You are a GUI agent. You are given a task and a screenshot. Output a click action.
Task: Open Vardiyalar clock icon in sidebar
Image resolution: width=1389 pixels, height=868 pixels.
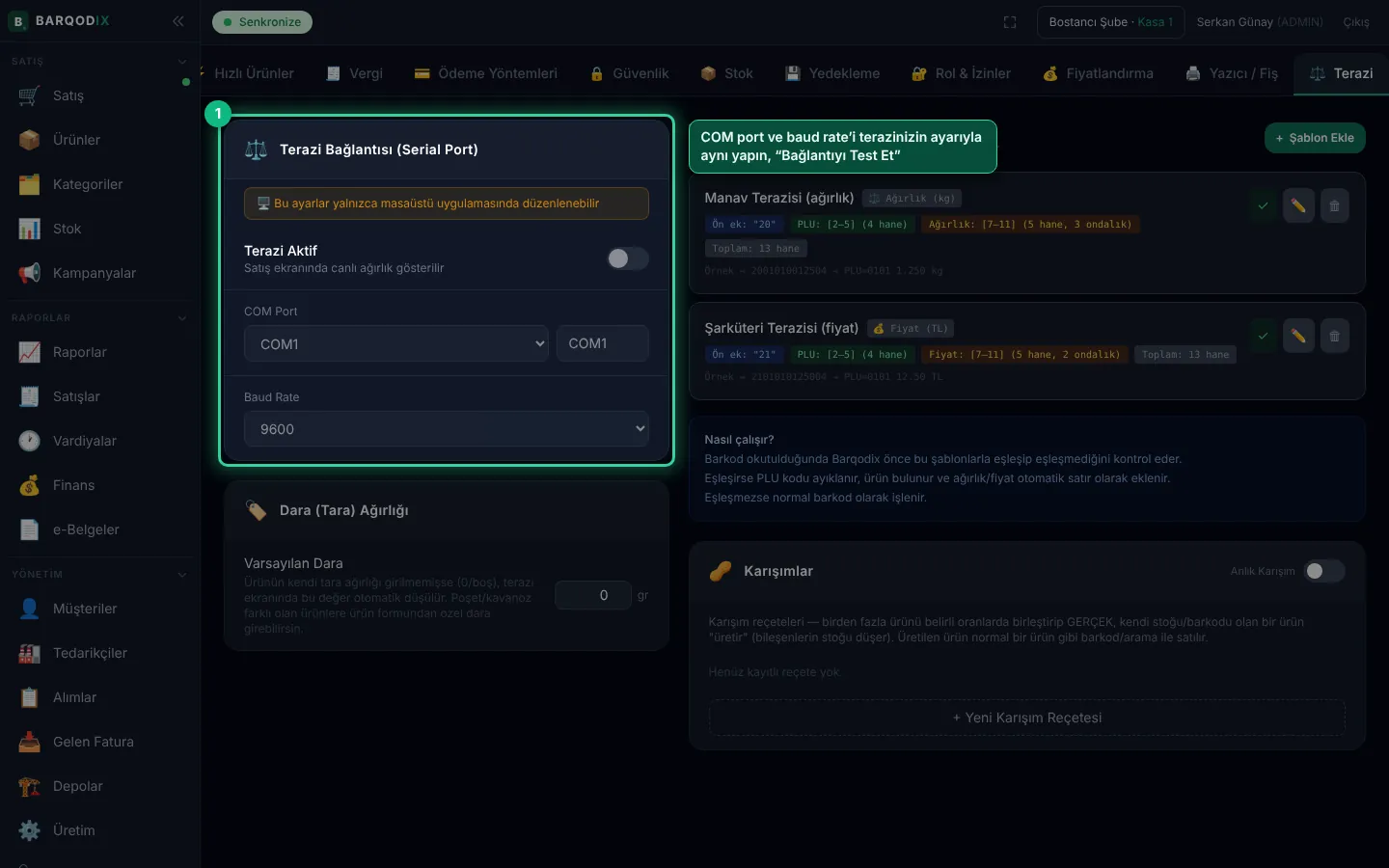(30, 441)
